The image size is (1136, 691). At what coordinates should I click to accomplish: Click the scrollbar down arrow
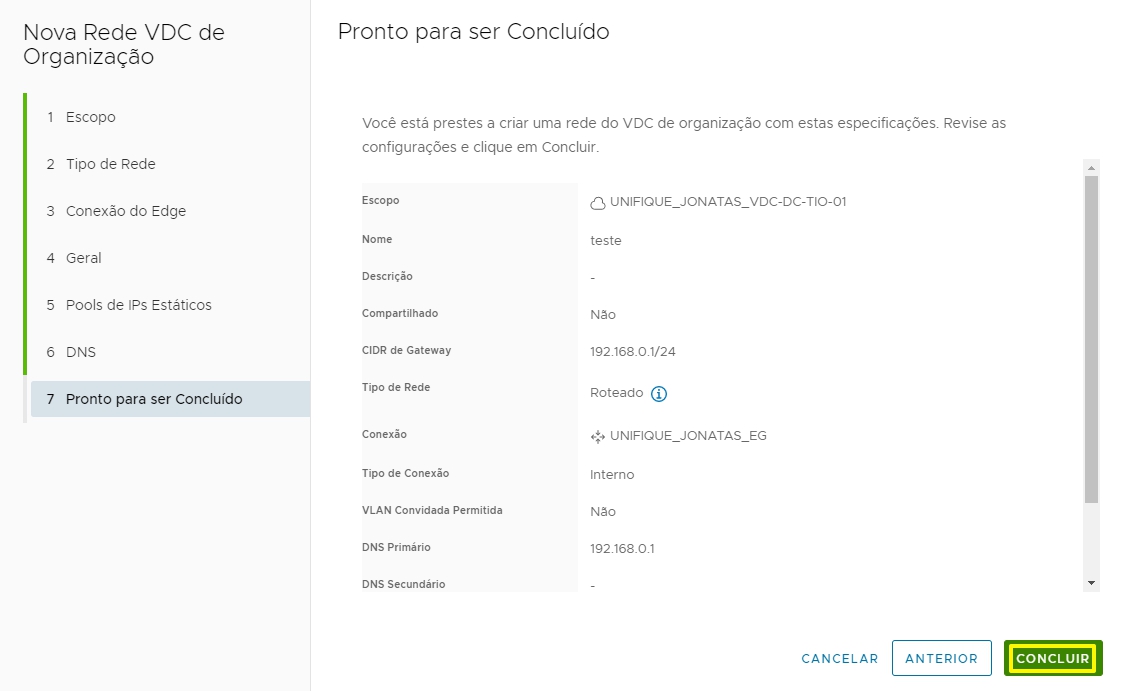[x=1091, y=583]
